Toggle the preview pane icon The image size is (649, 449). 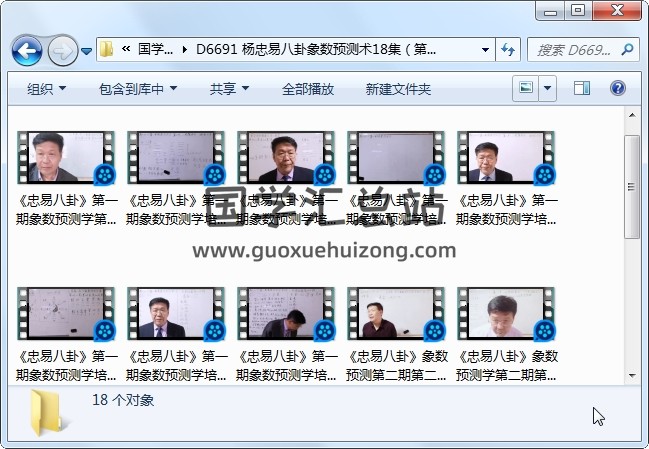[582, 89]
